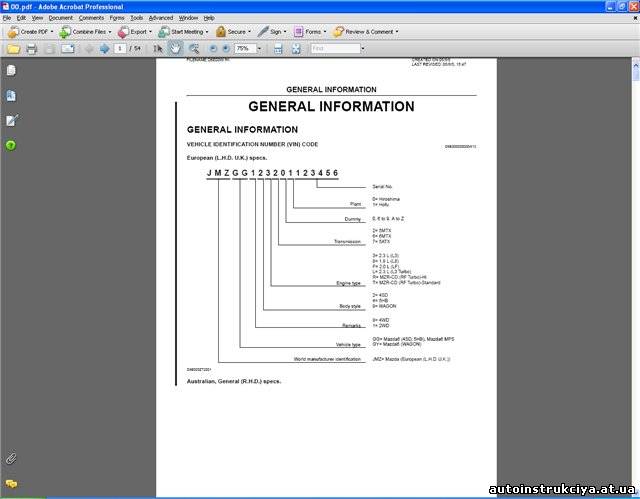Image resolution: width=640 pixels, height=499 pixels.
Task: Click the Save icon in toolbar
Action: click(50, 49)
